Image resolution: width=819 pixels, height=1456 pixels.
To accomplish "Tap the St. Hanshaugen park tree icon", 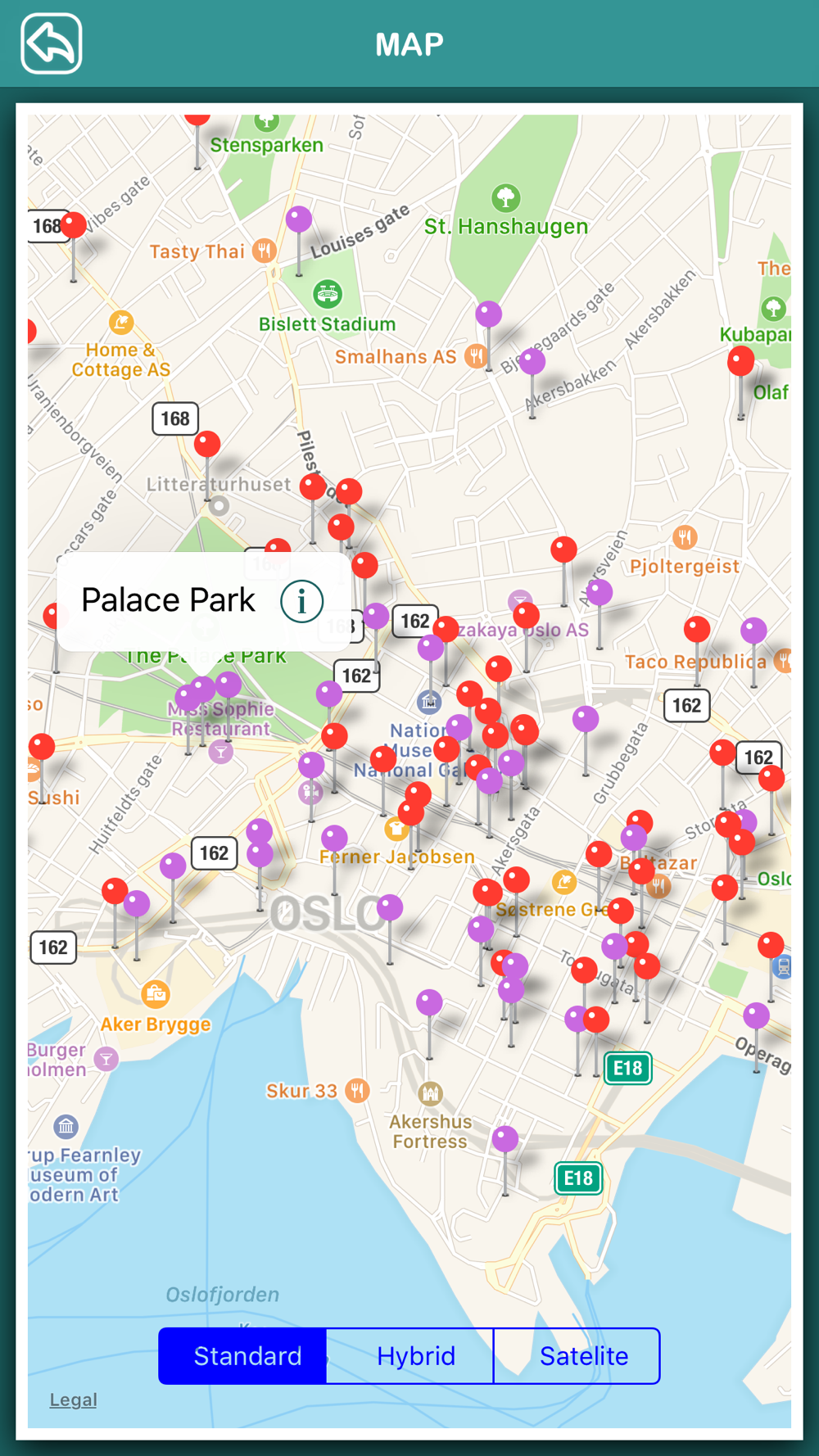I will point(505,197).
